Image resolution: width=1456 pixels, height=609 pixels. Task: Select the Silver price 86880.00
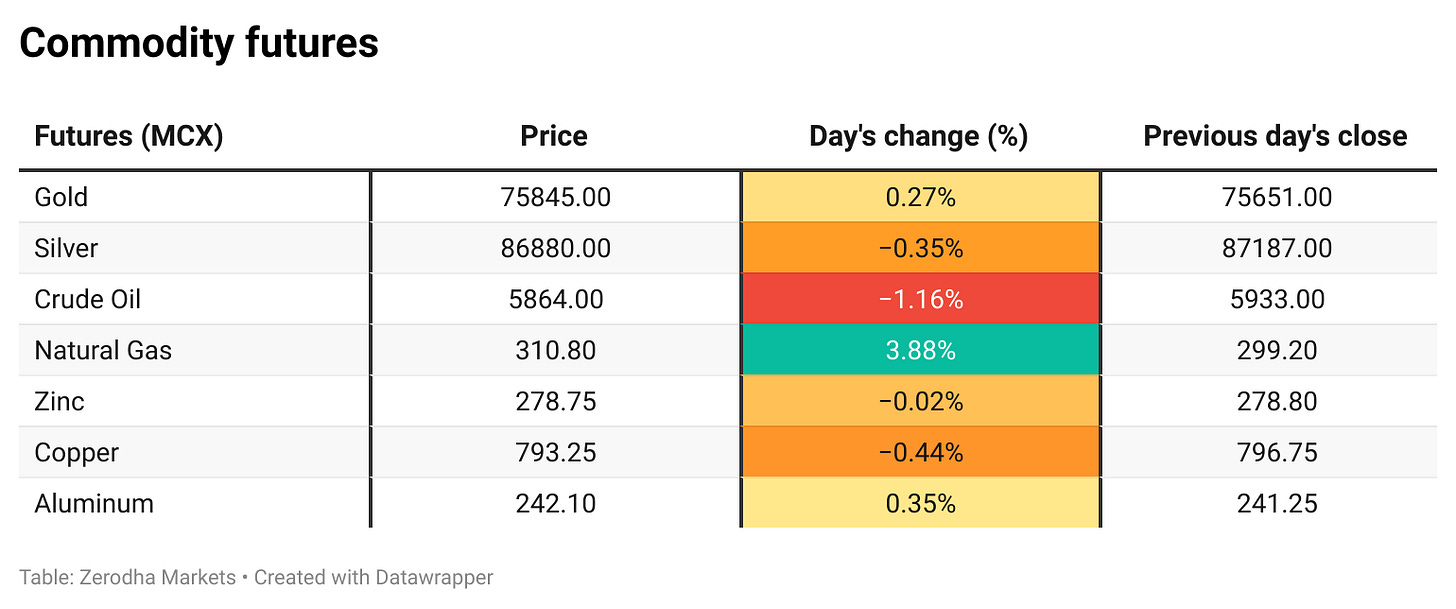[555, 249]
